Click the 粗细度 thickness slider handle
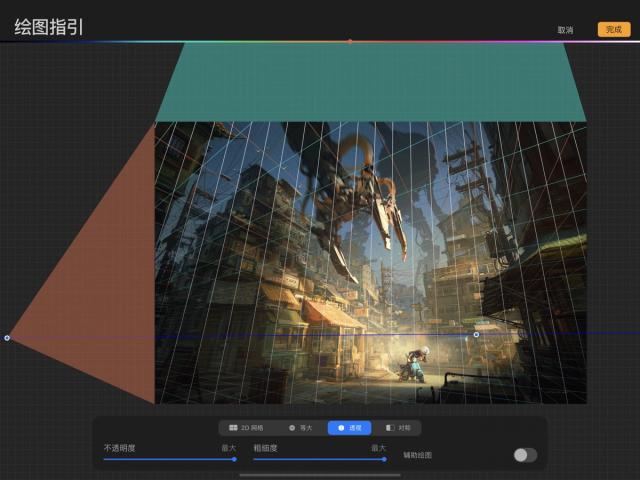 384,459
